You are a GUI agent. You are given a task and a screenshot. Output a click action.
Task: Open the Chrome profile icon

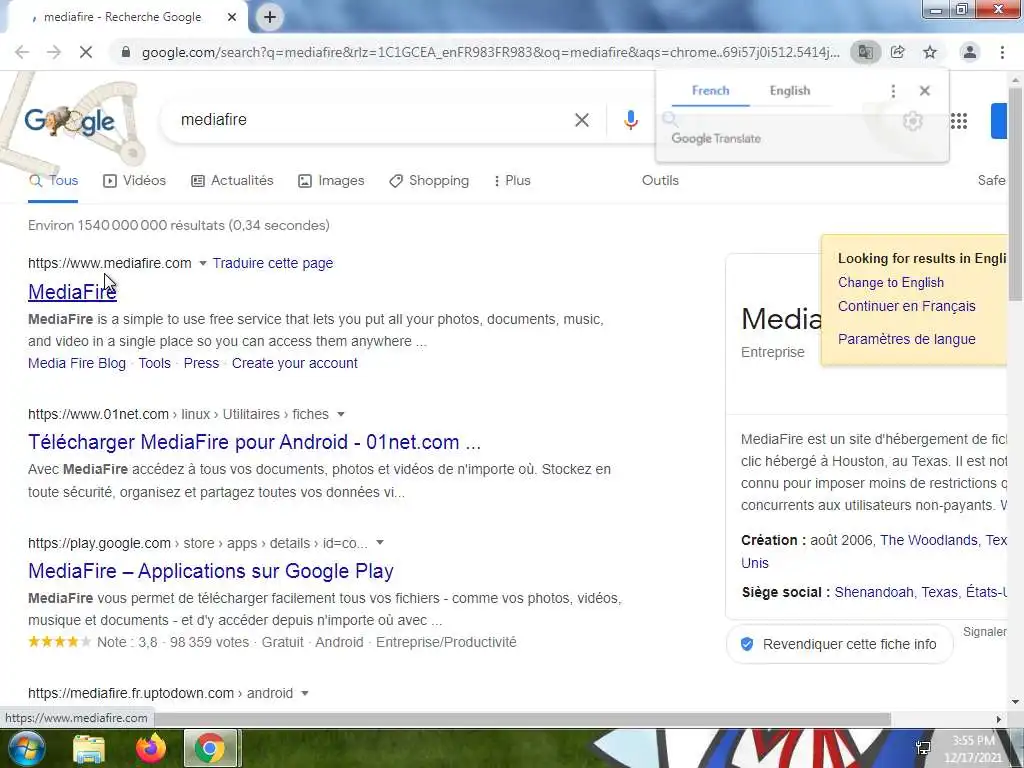970,52
